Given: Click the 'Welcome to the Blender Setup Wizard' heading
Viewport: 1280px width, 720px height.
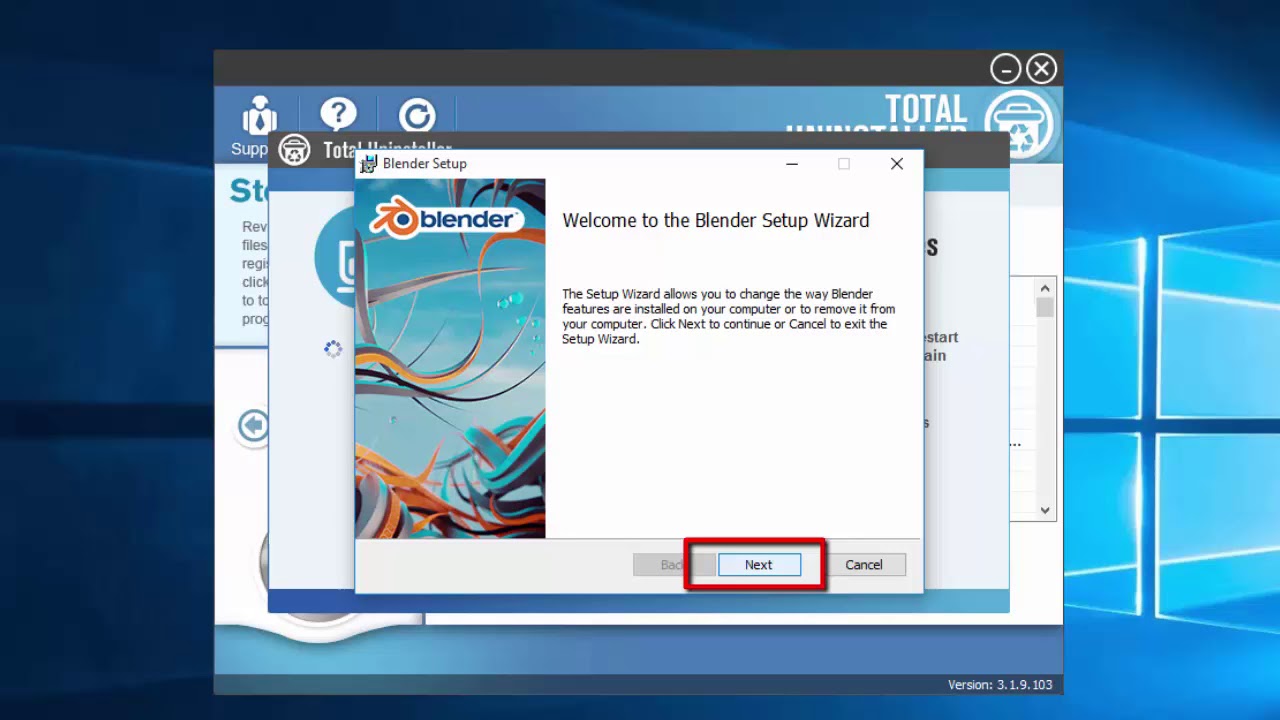Looking at the screenshot, I should coord(716,221).
